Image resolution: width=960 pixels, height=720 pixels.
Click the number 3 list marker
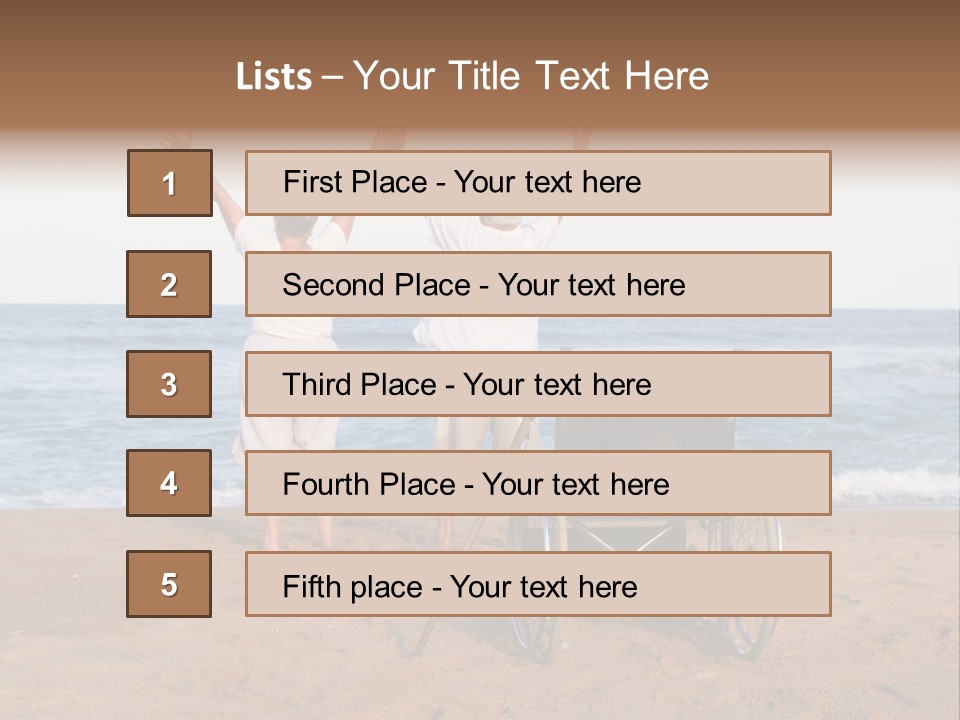169,384
